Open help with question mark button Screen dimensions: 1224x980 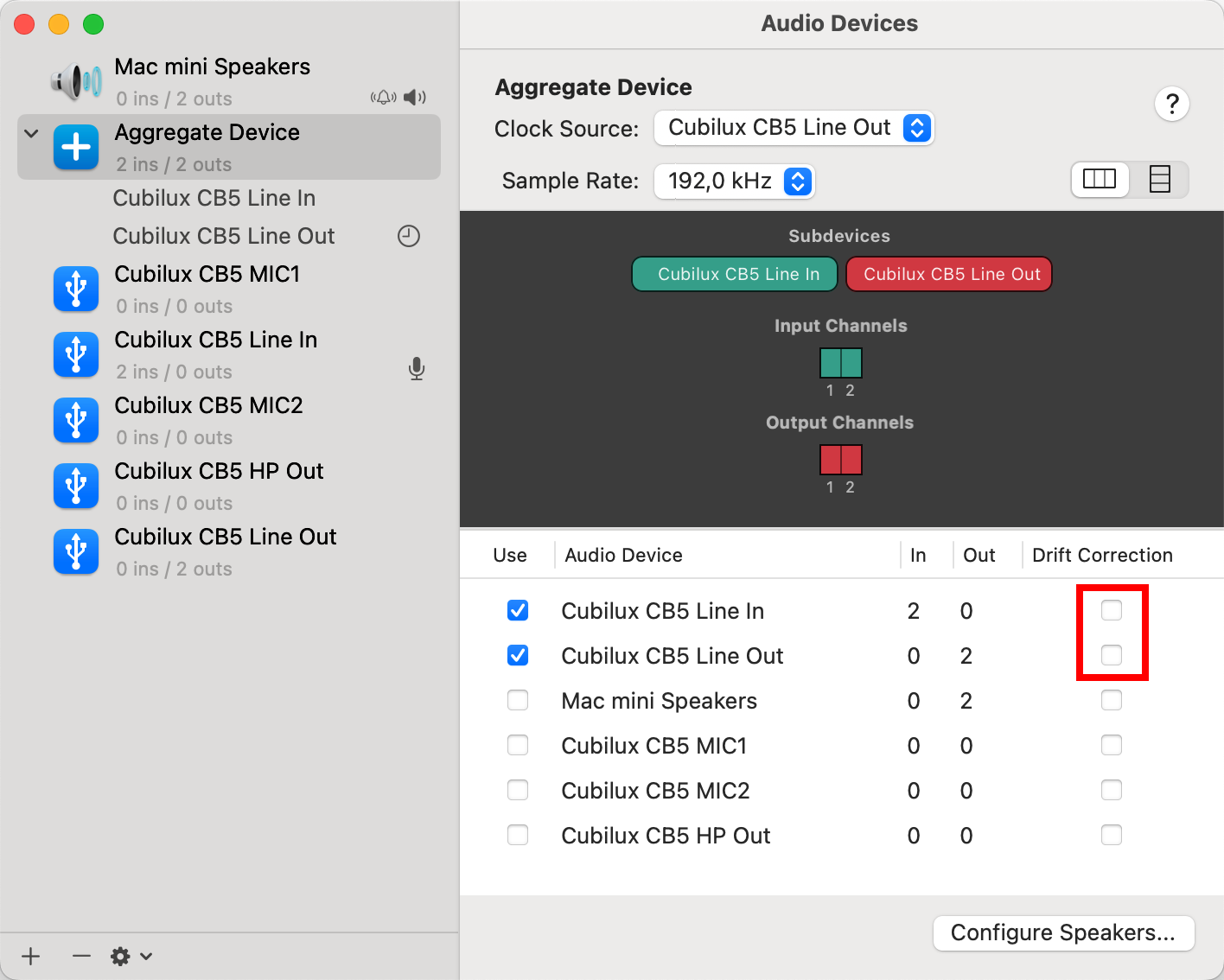coord(1172,104)
